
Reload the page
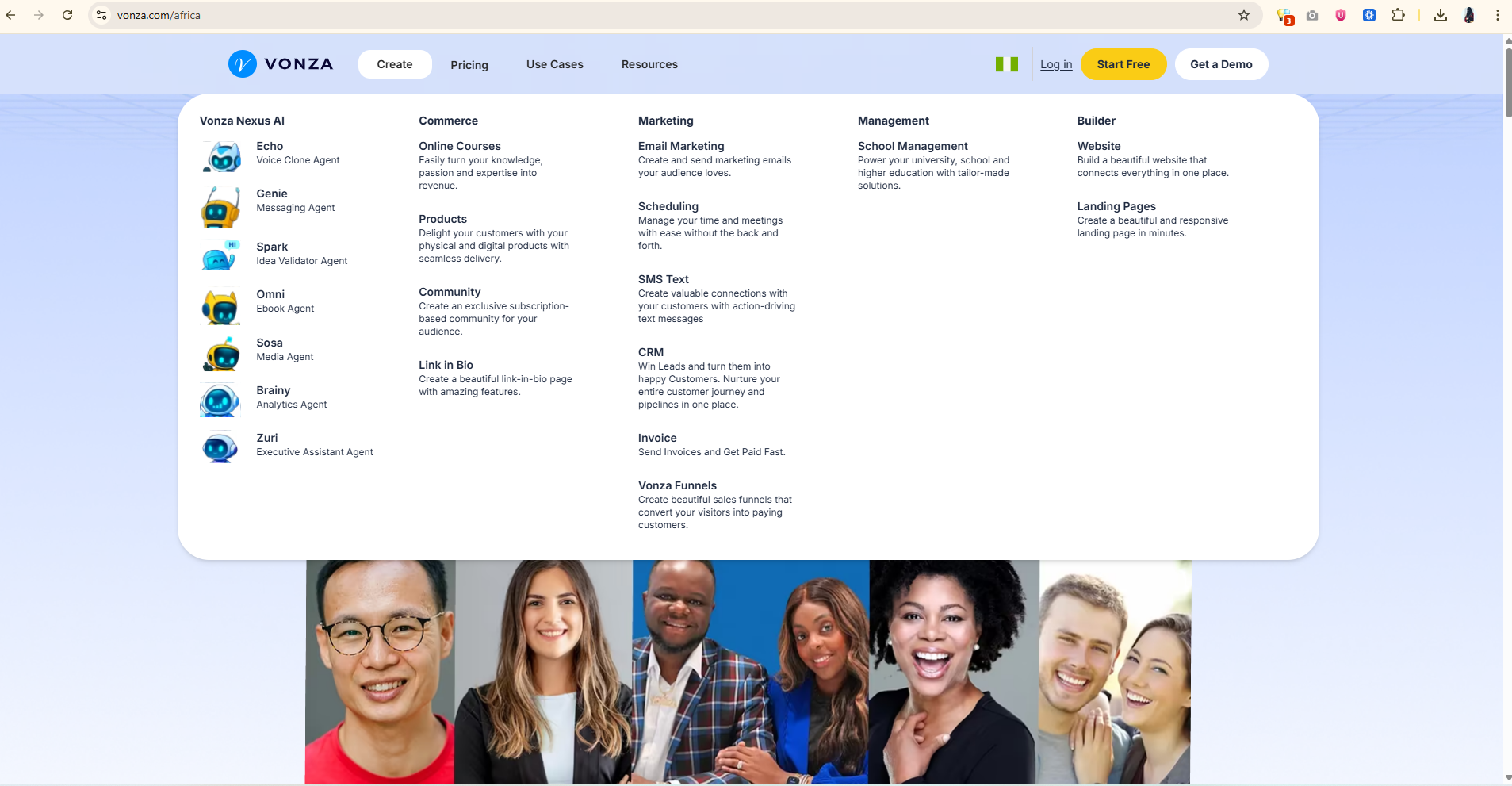coord(67,15)
